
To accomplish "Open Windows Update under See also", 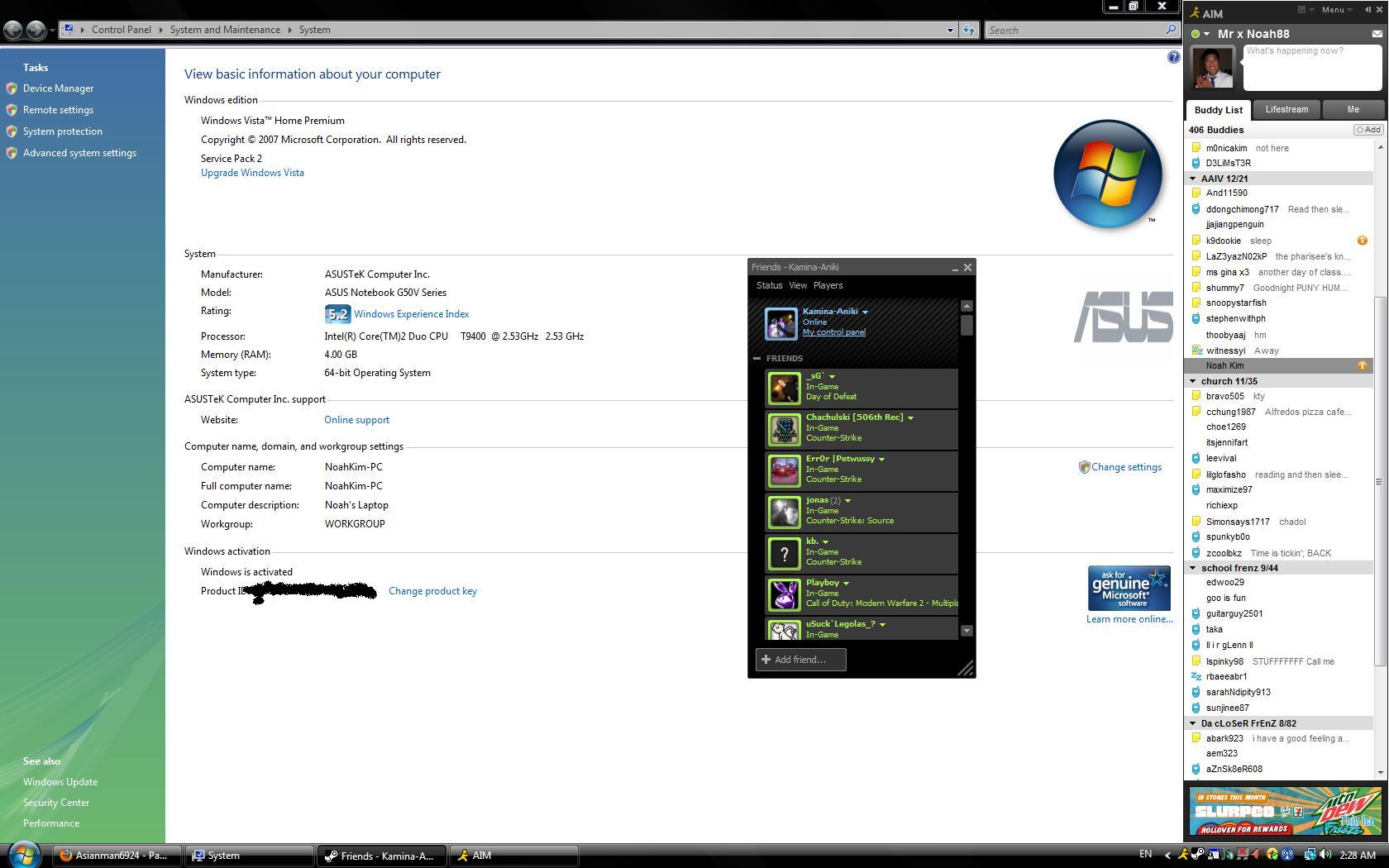I will click(60, 782).
